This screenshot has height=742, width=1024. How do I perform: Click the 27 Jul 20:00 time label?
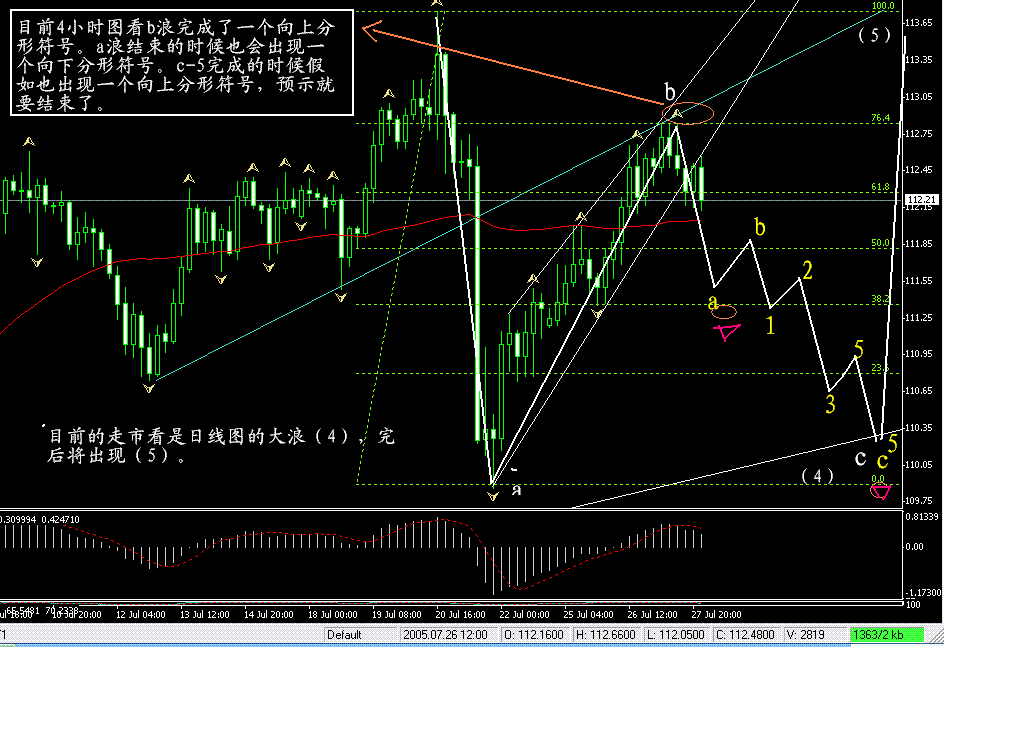click(716, 615)
